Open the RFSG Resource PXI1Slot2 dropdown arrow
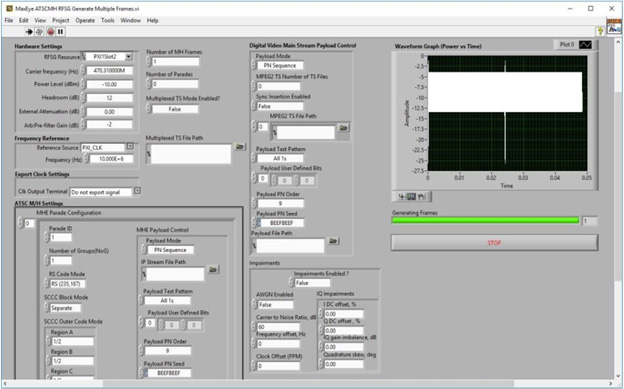The width and height of the screenshot is (624, 389). [129, 57]
